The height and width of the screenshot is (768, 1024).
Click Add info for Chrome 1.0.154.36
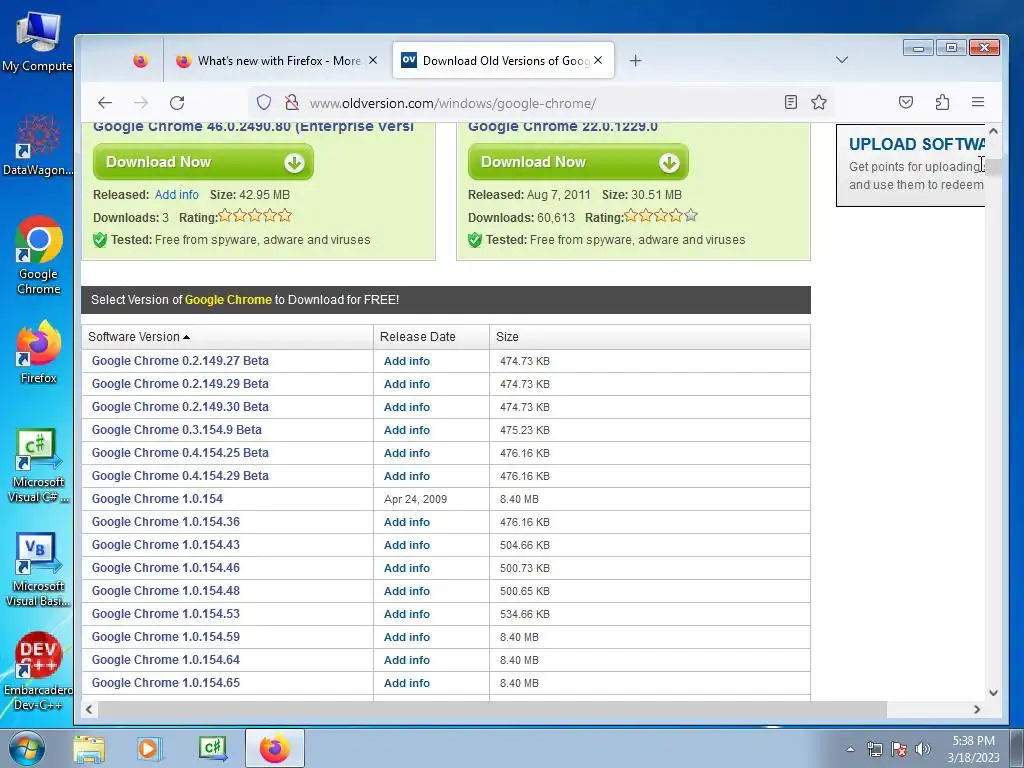coord(407,522)
